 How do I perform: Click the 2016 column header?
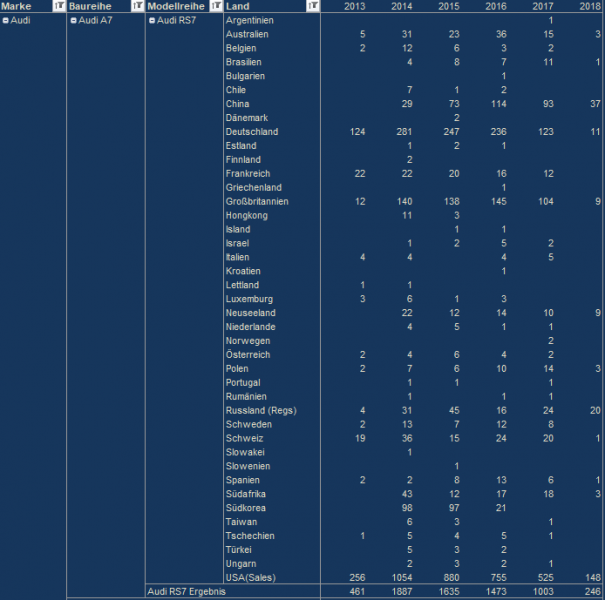(496, 6)
